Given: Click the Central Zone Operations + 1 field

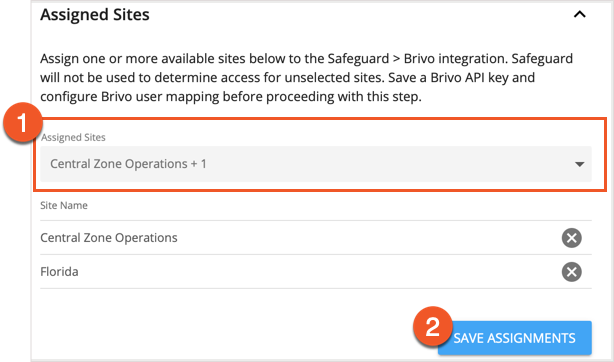Looking at the screenshot, I should click(316, 164).
